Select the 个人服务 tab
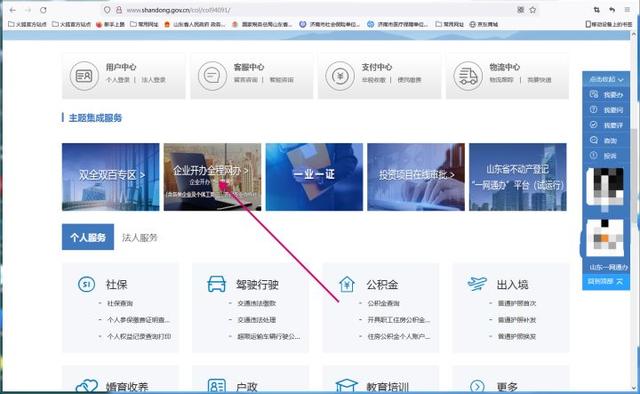 click(88, 237)
